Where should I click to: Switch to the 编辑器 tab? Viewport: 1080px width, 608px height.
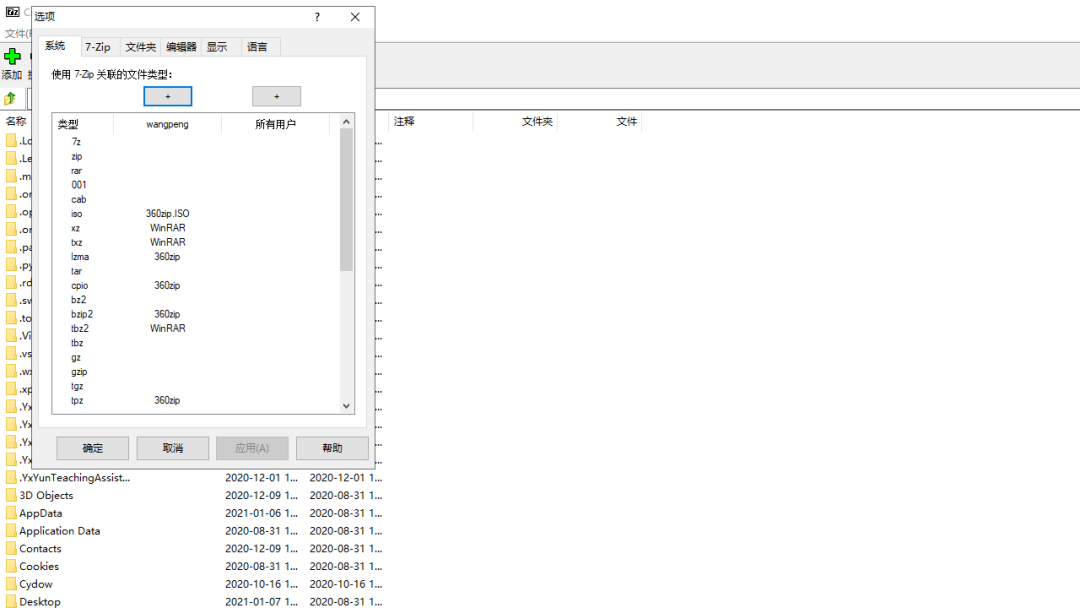(x=181, y=47)
